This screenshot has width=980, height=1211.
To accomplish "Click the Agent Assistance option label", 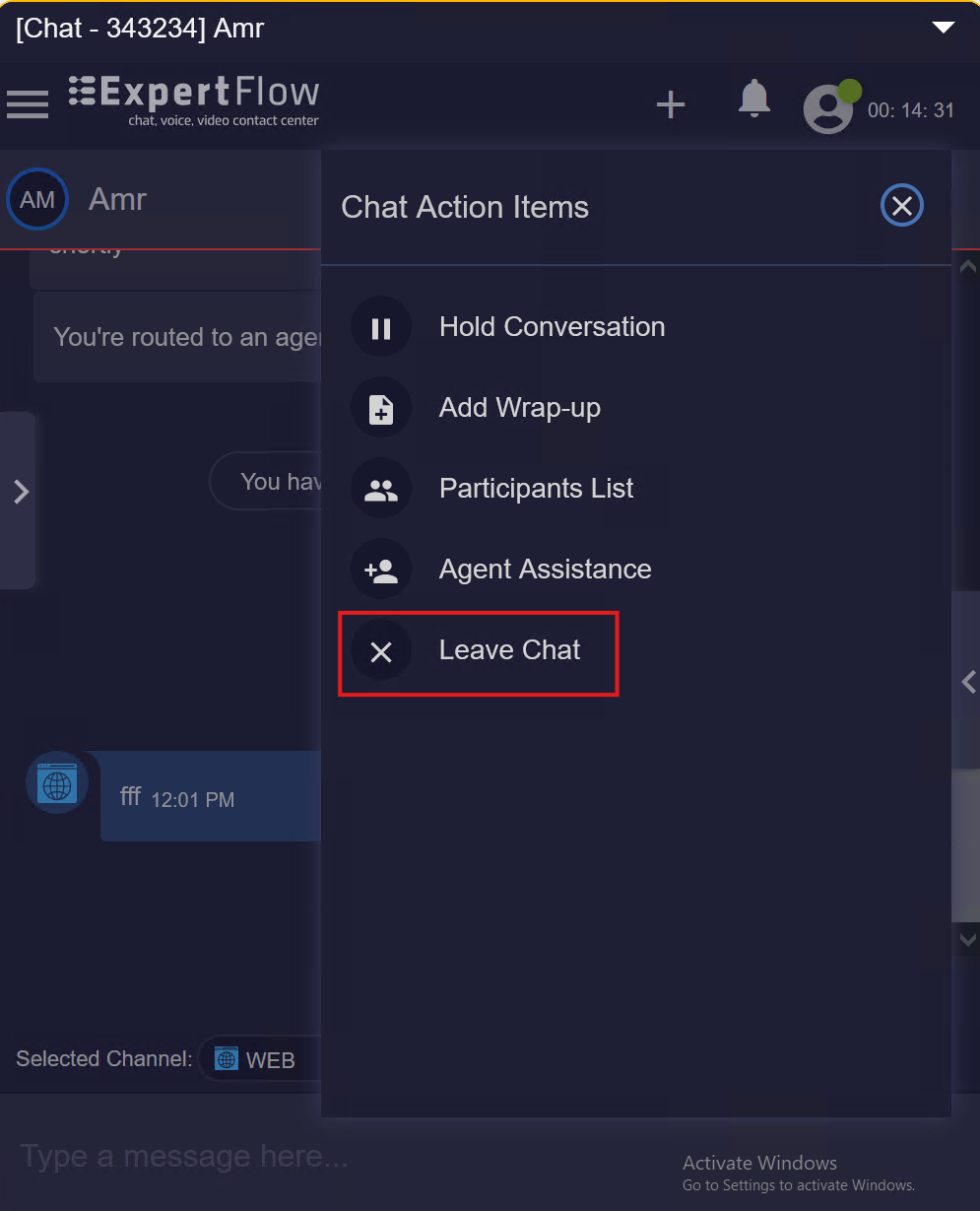I will [545, 570].
